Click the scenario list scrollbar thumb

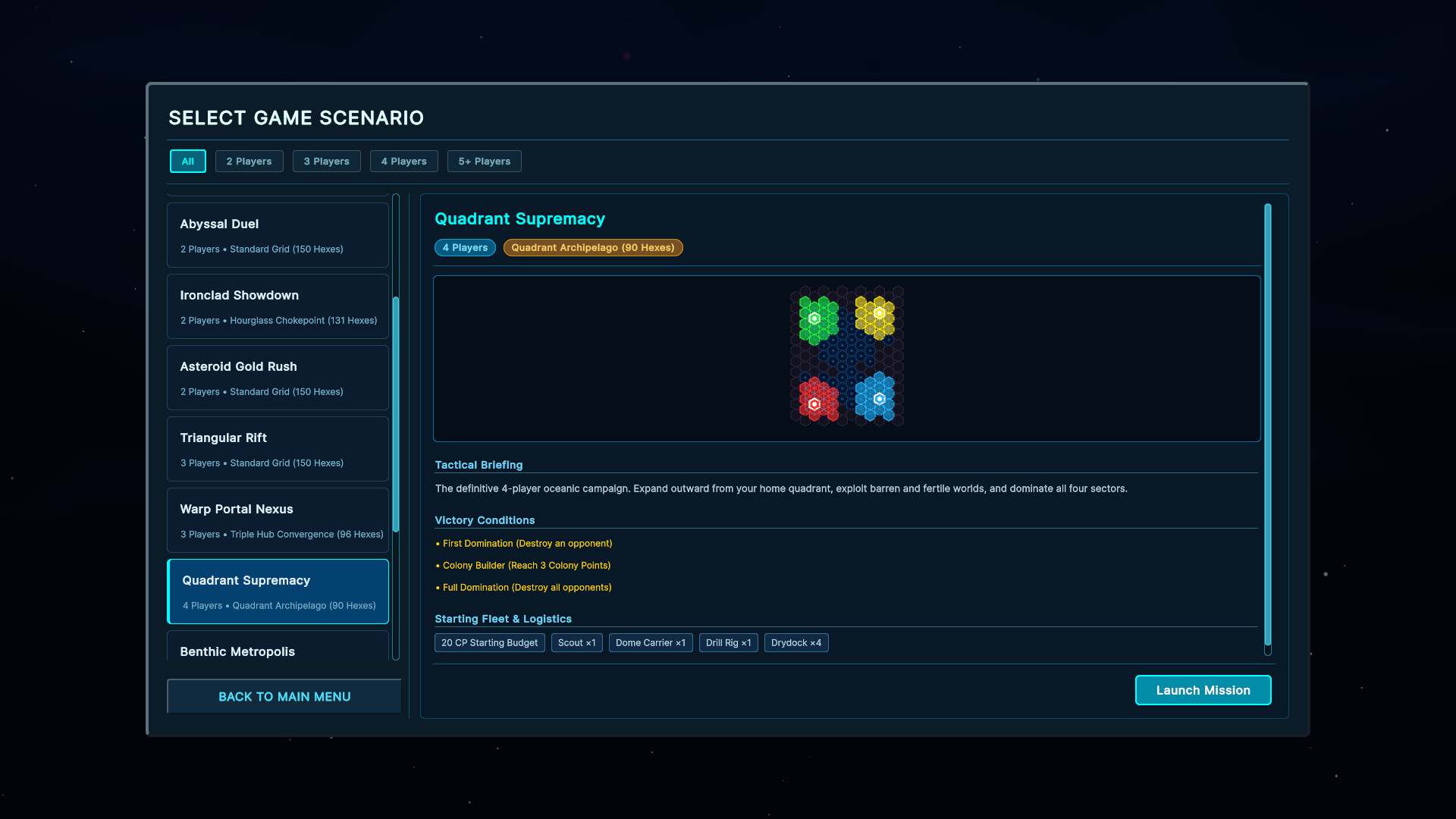point(396,414)
